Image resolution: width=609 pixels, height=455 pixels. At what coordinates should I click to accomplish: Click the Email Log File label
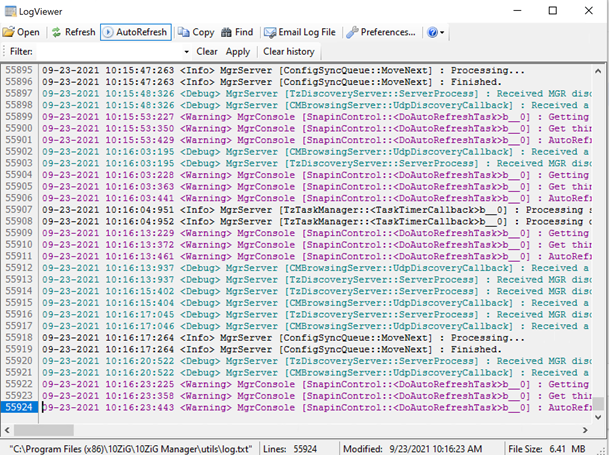point(307,32)
